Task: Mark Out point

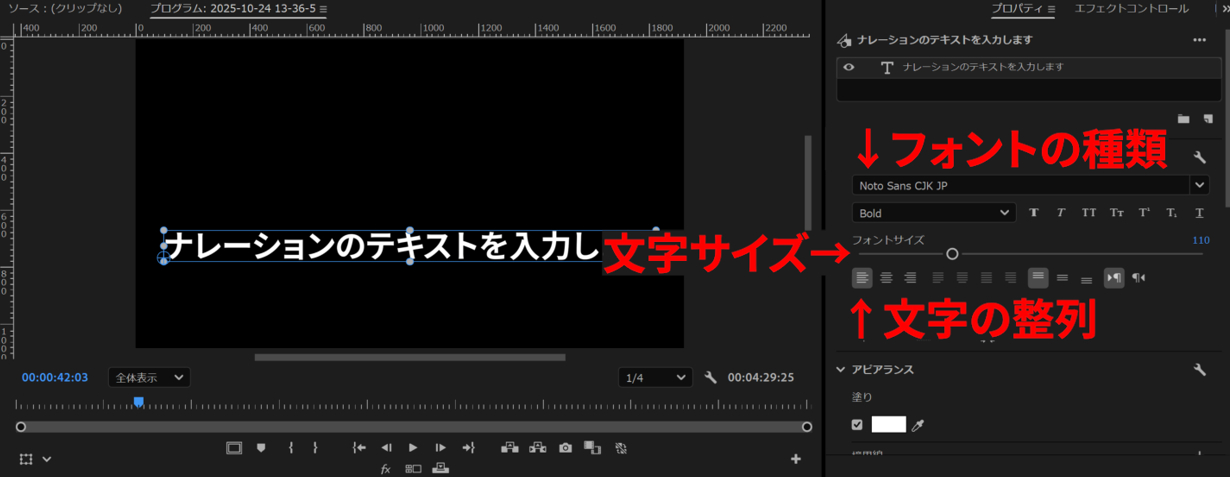Action: [315, 448]
